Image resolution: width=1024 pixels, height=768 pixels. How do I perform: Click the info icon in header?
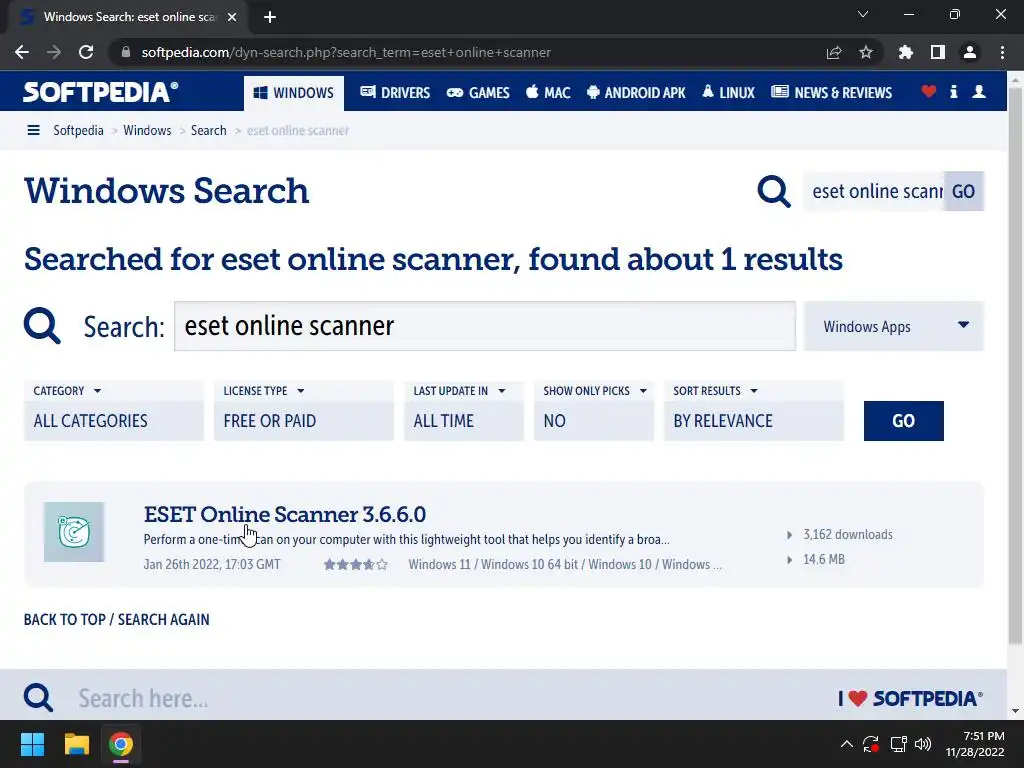click(953, 91)
